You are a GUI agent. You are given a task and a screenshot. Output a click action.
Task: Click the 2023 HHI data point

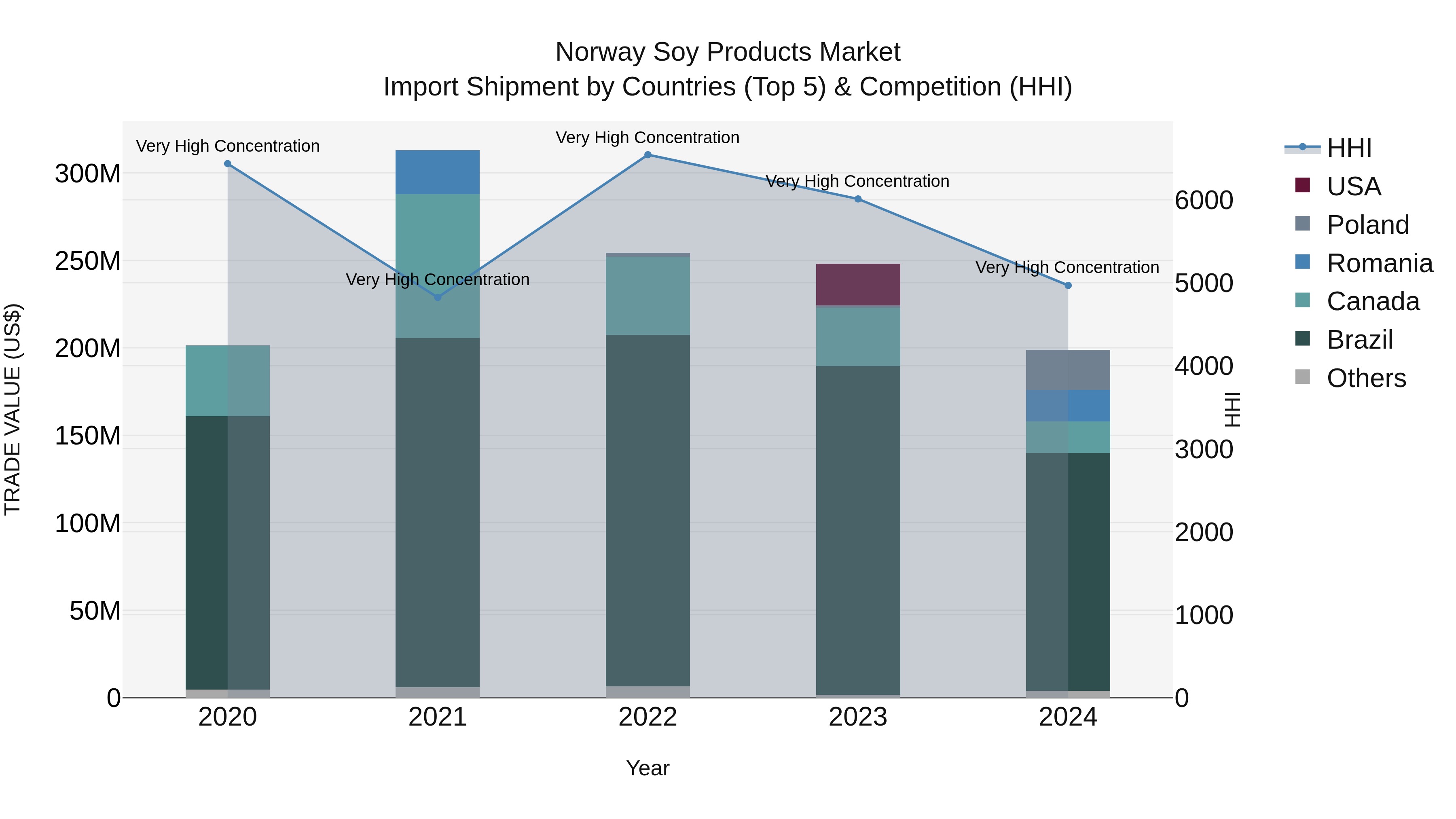[x=858, y=199]
